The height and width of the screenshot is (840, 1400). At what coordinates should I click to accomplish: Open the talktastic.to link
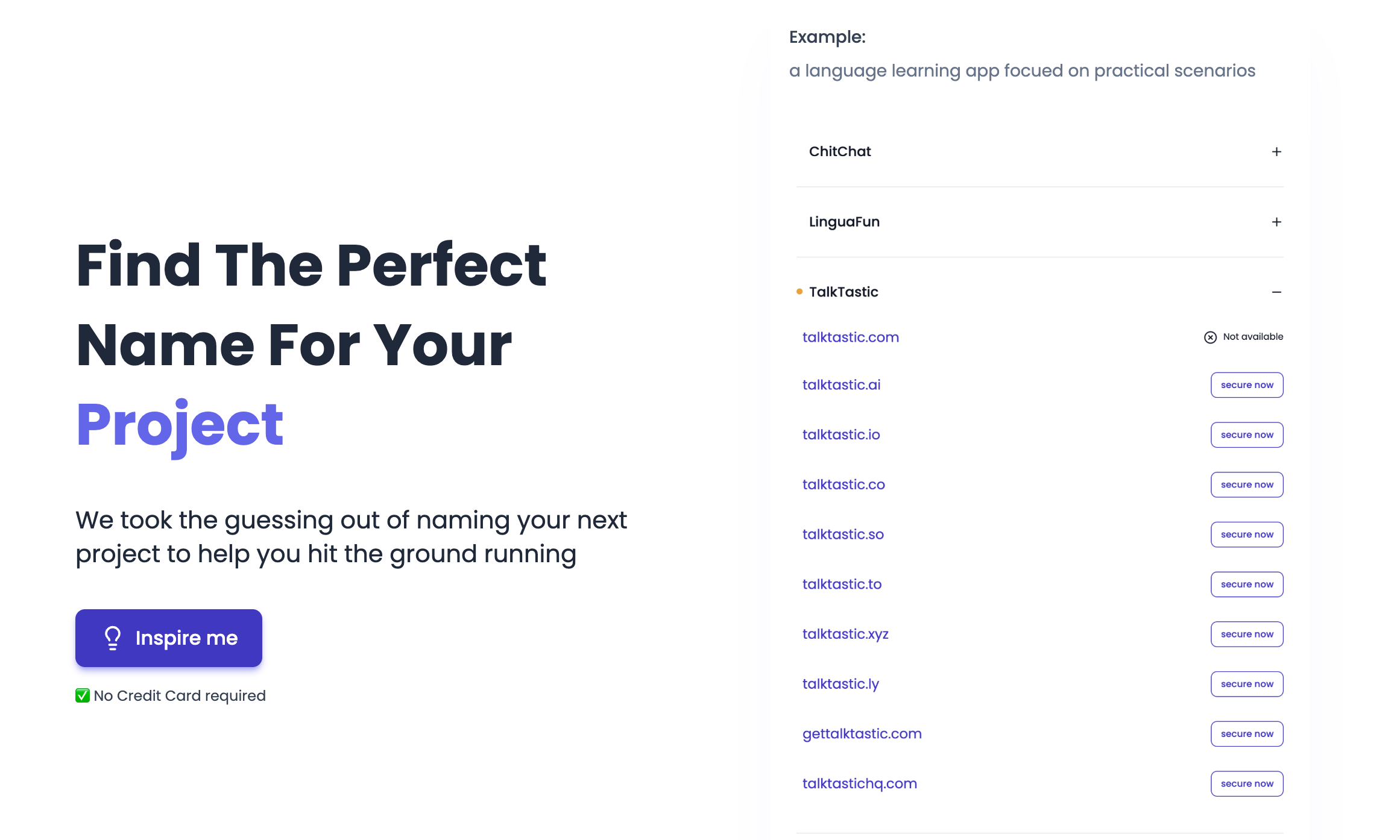tap(842, 584)
